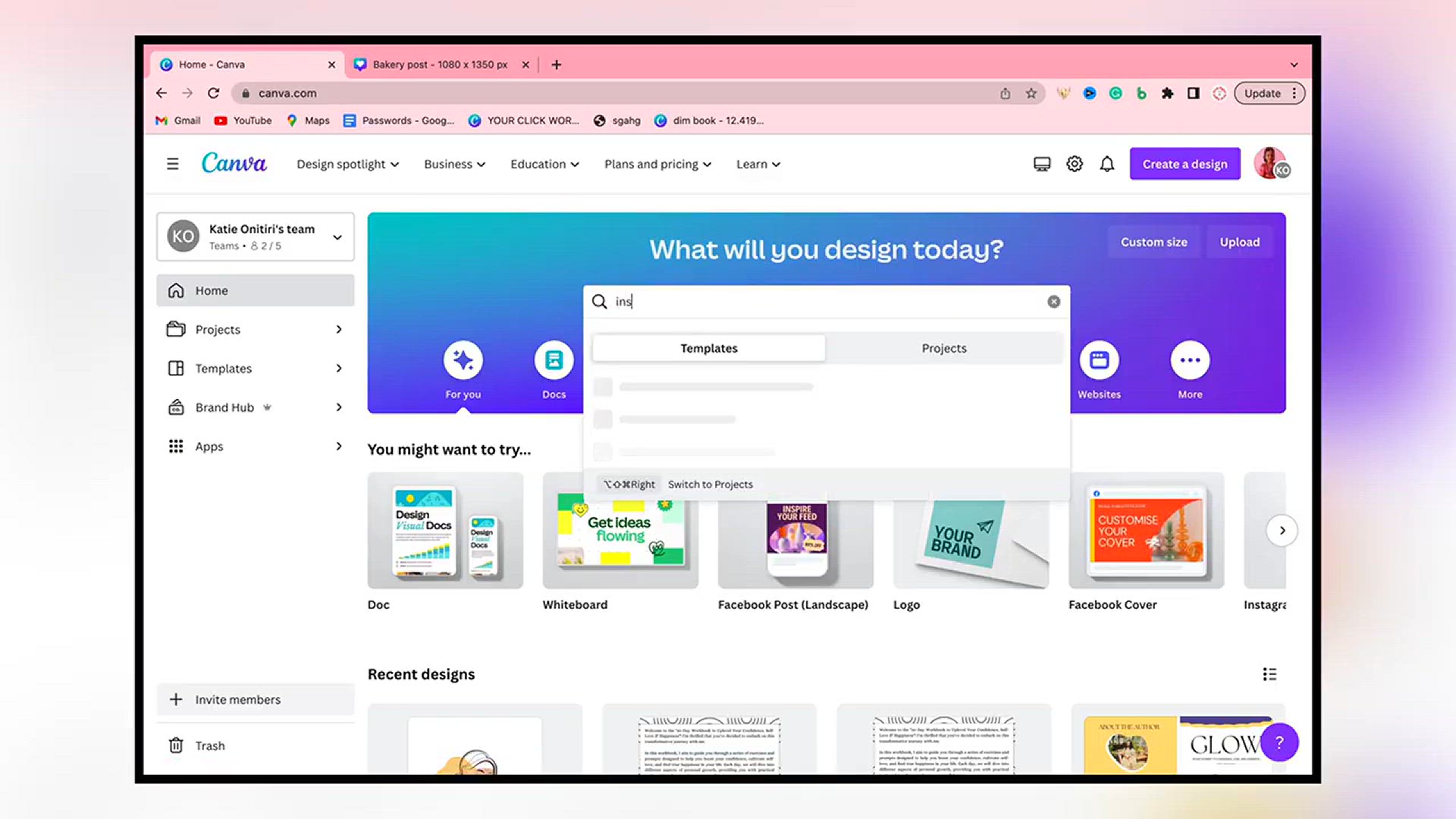Expand the Projects sidebar chevron
1456x819 pixels.
tap(339, 329)
